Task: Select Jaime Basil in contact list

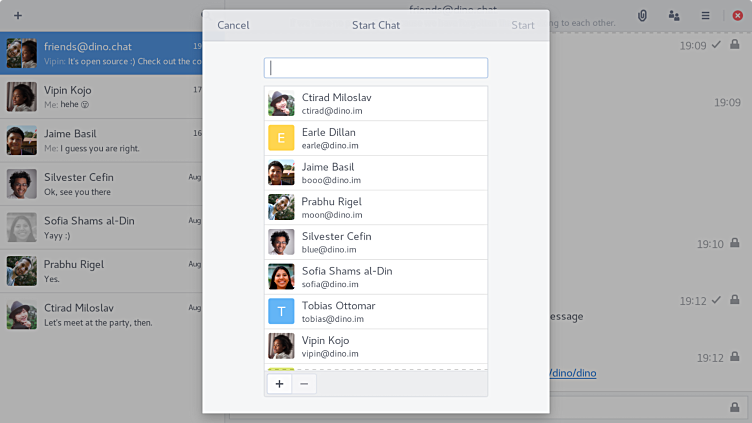Action: click(x=376, y=173)
